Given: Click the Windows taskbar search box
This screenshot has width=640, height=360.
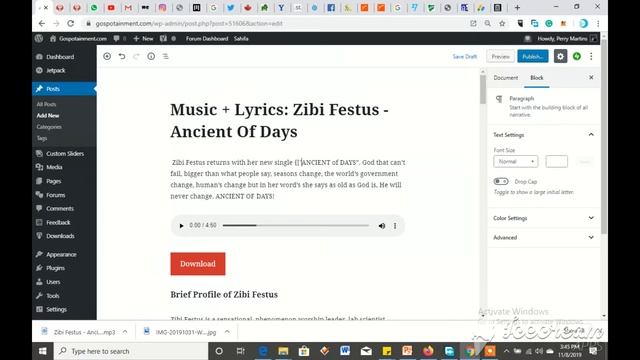Looking at the screenshot, I should coord(131,351).
